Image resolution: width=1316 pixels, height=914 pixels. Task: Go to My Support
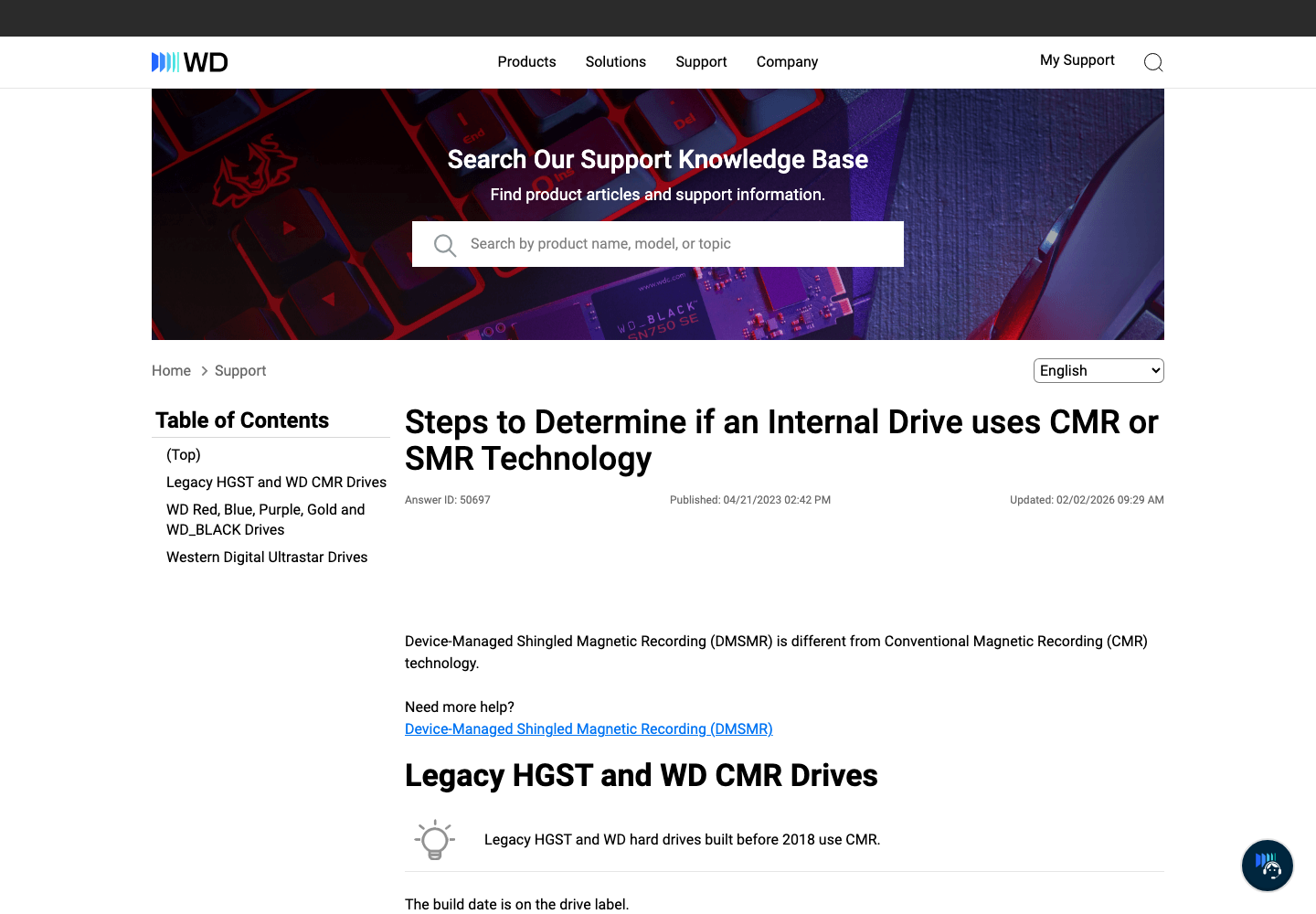point(1077,60)
